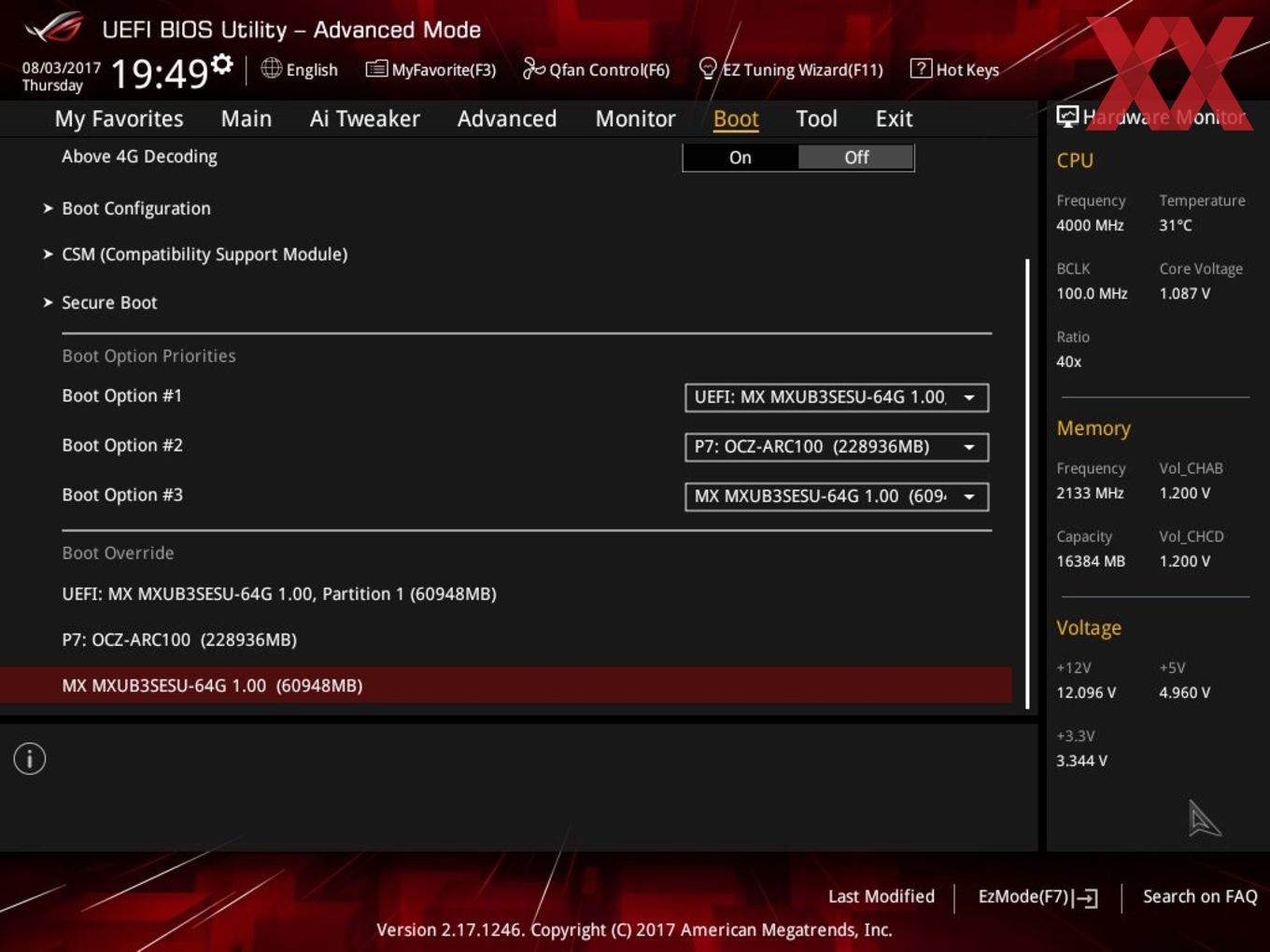Boot override from UEFI MX MXUB3SESU-64G Partition 1

click(x=279, y=594)
